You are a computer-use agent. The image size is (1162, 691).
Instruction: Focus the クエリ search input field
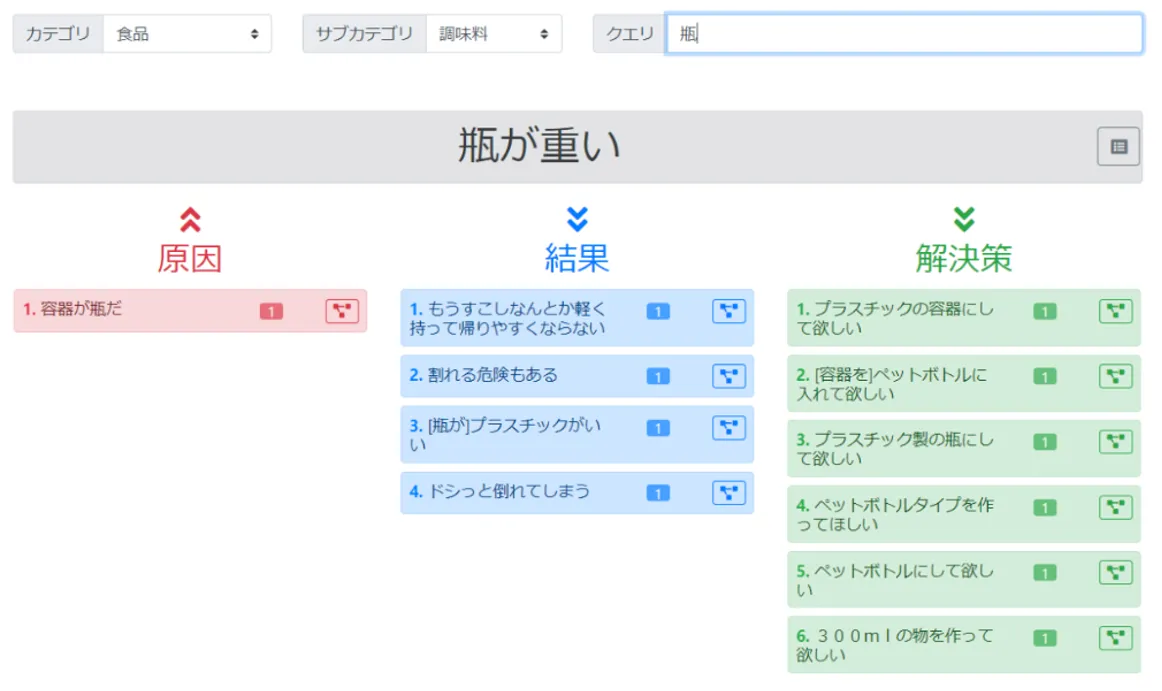[904, 34]
